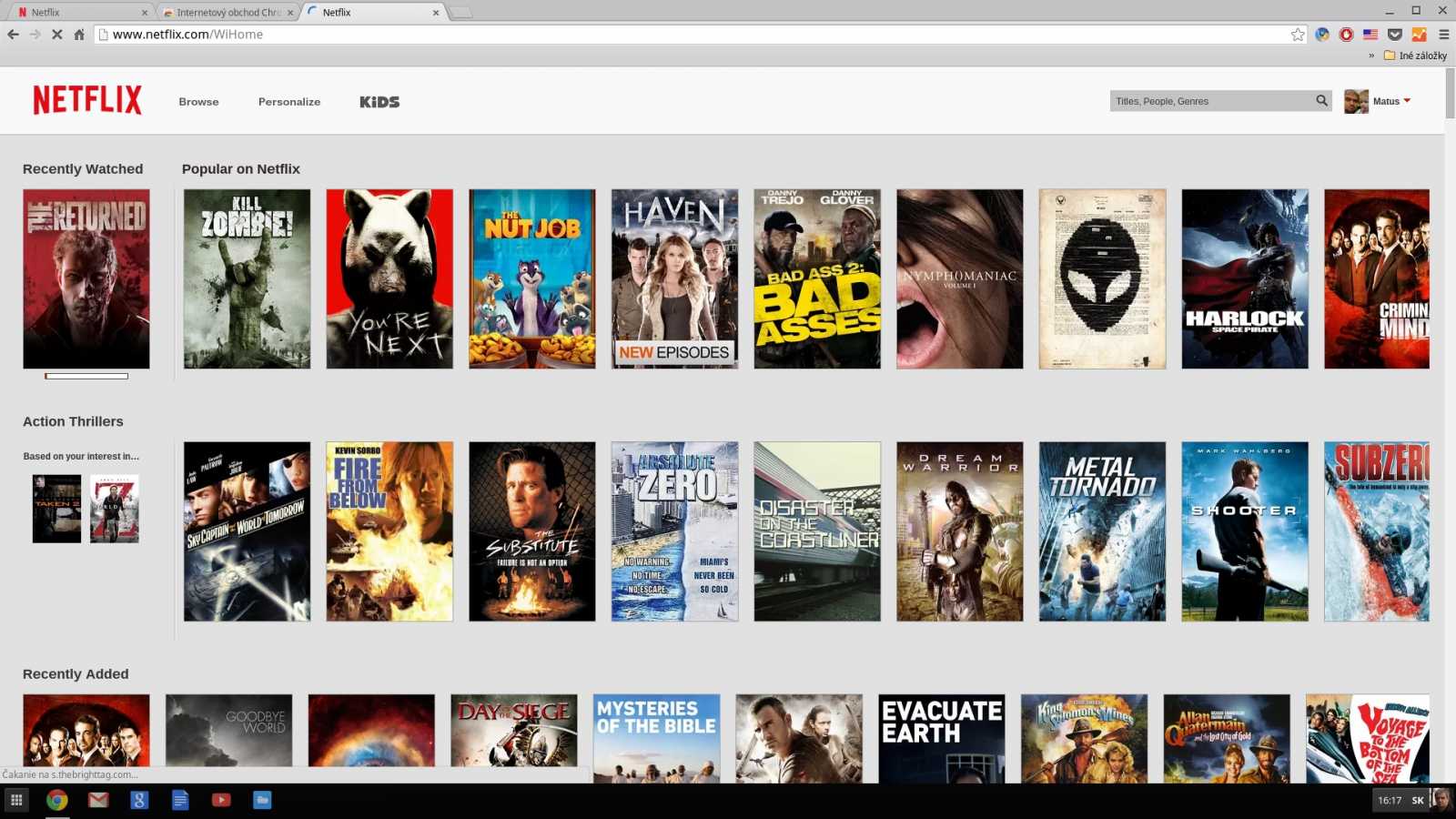Click the address bar URL
This screenshot has height=819, width=1456.
point(187,35)
